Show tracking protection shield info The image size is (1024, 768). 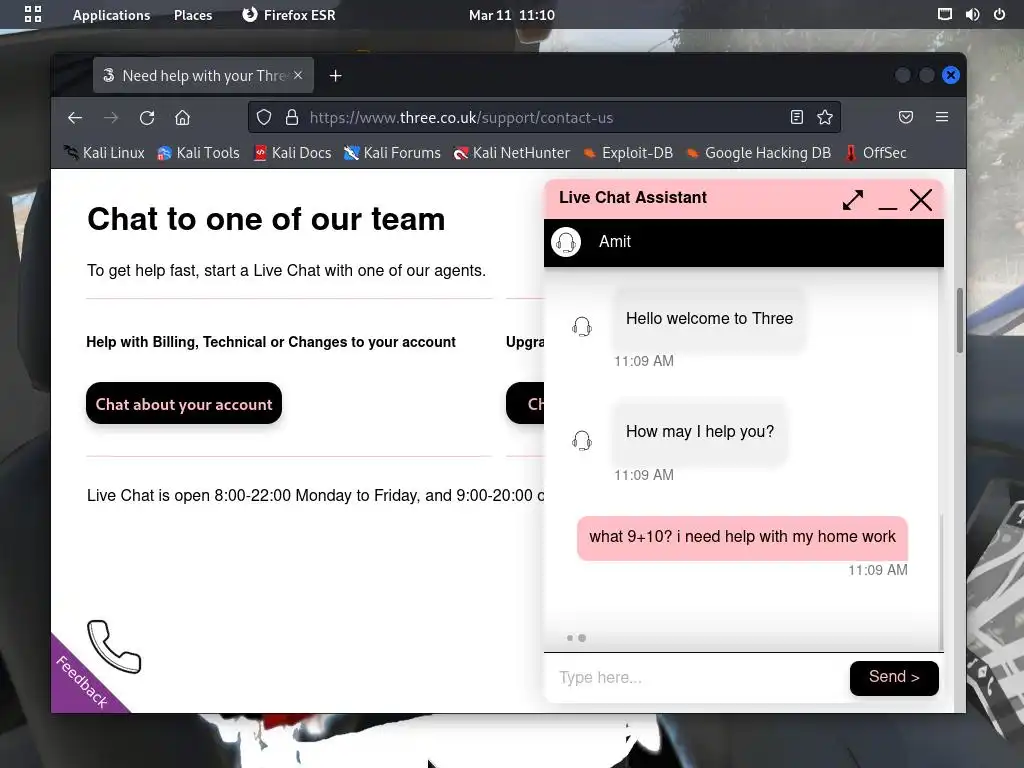click(x=264, y=118)
